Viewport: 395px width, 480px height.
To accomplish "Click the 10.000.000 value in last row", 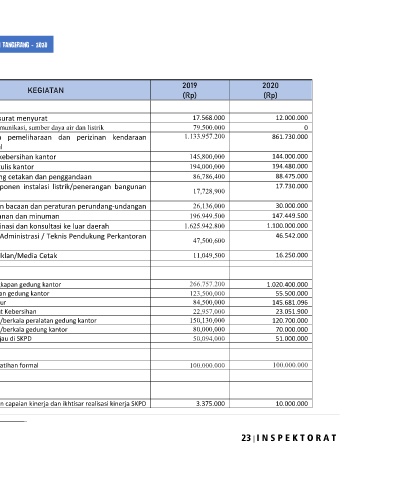I will click(x=292, y=404).
